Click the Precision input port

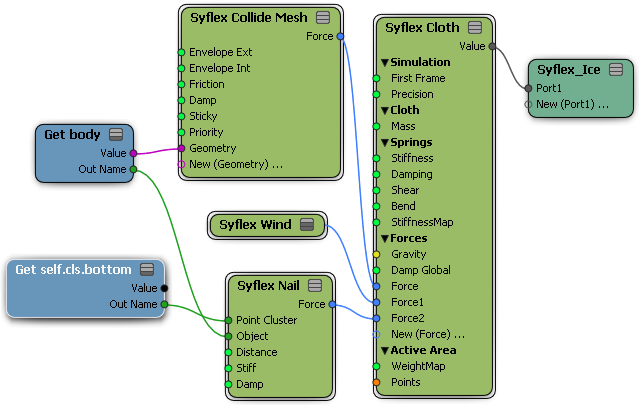point(377,95)
